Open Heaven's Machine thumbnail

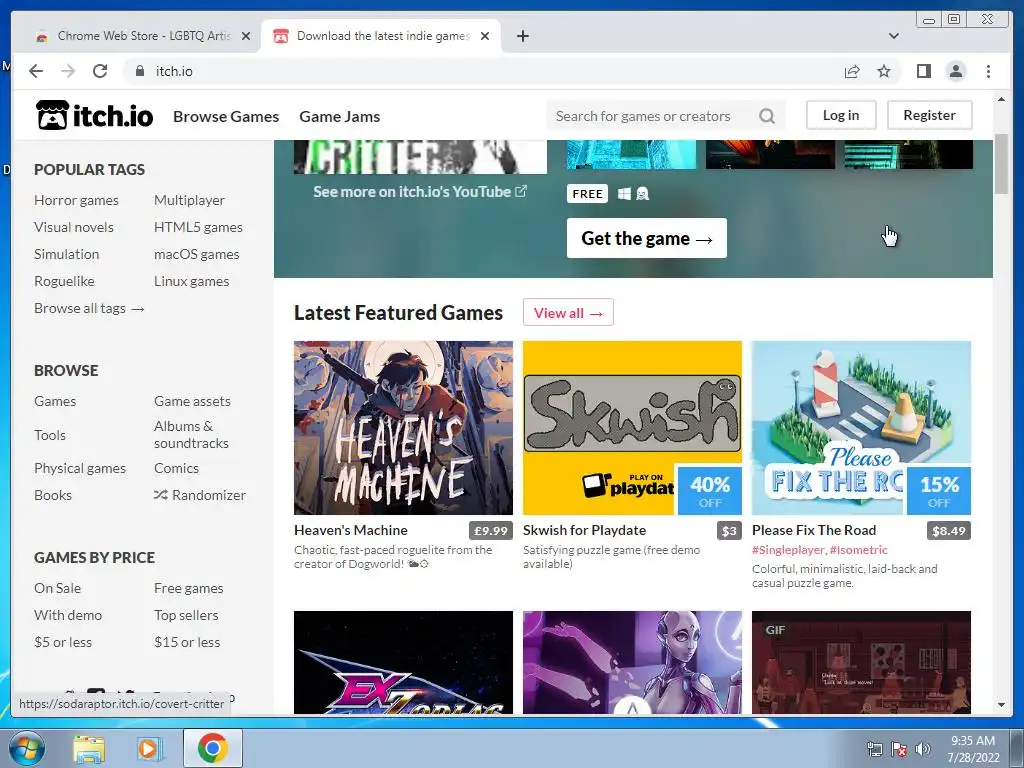click(404, 428)
